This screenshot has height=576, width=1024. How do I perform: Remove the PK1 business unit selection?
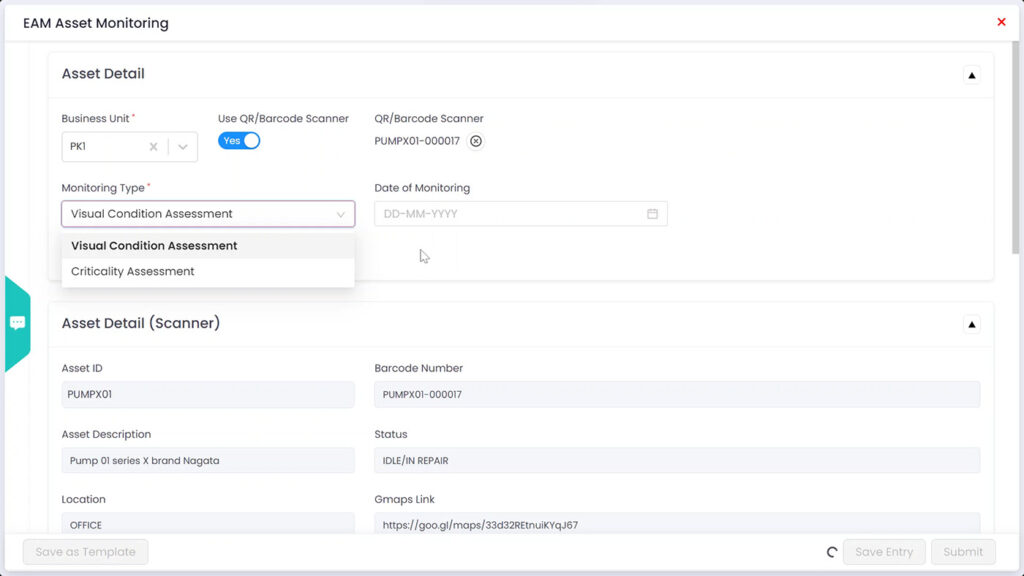click(x=155, y=146)
